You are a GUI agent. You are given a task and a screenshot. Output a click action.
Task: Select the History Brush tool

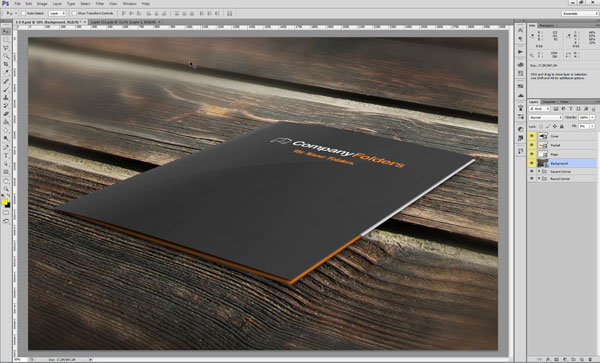pos(6,105)
